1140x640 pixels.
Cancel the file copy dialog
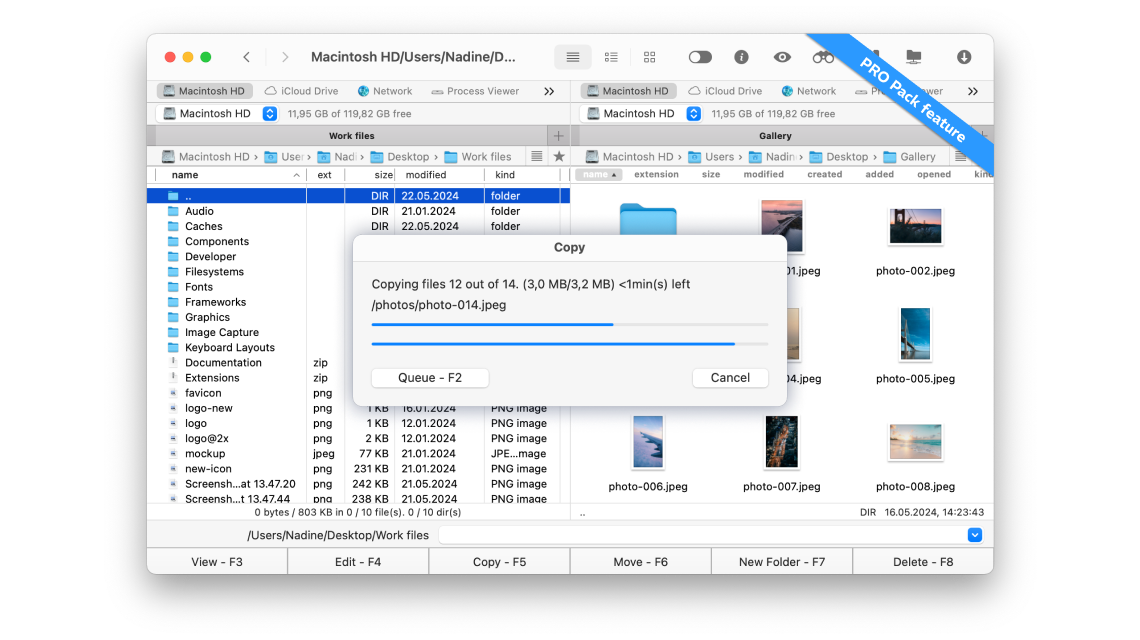point(730,377)
